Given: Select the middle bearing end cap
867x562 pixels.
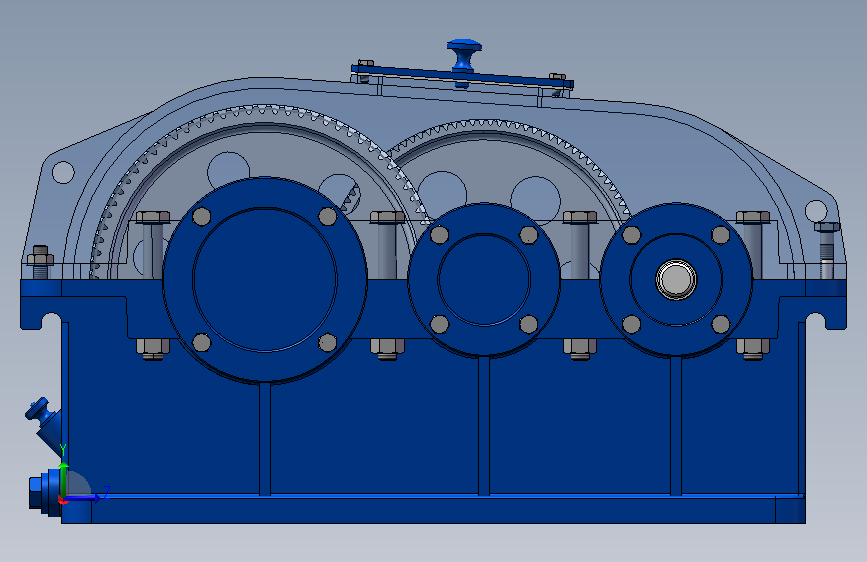Looking at the screenshot, I should (x=484, y=279).
